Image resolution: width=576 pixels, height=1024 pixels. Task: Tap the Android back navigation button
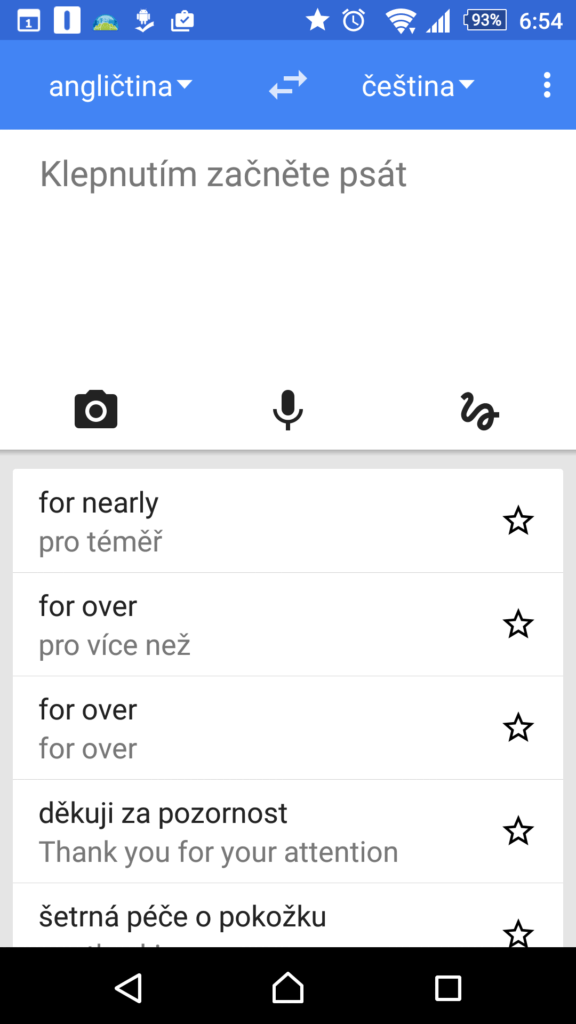(128, 987)
